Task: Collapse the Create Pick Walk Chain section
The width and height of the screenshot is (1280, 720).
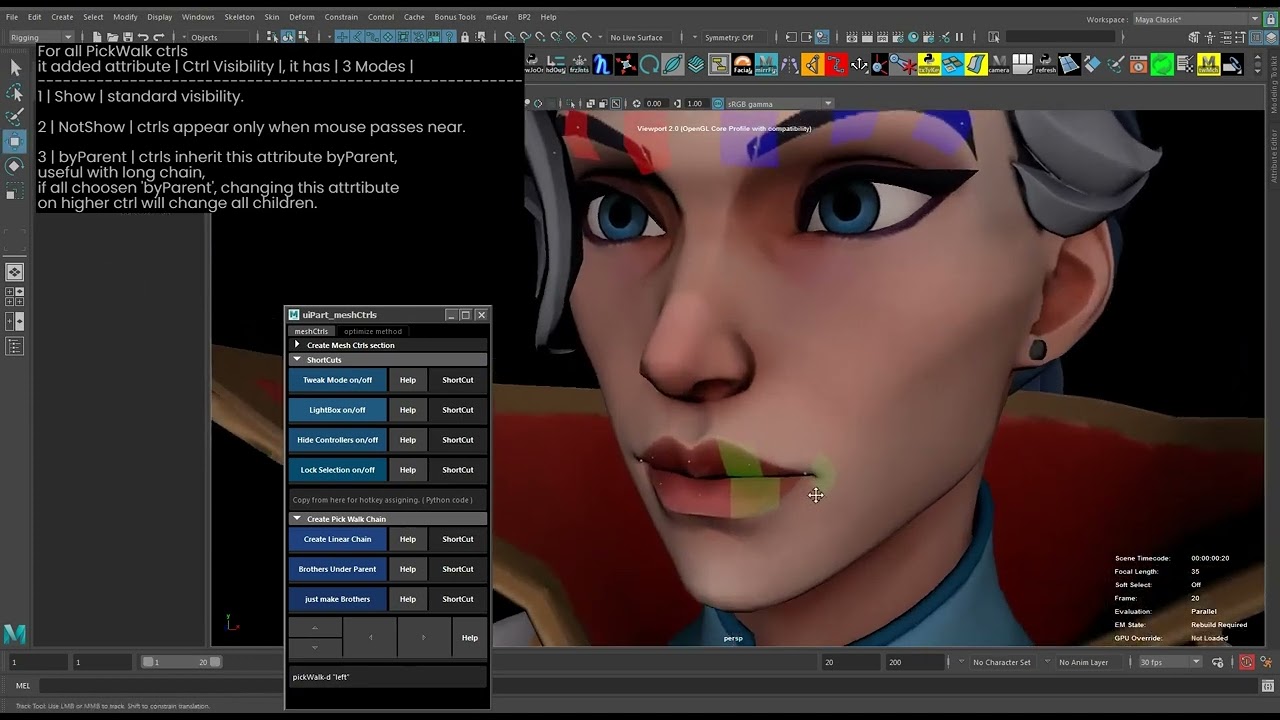Action: [387, 519]
